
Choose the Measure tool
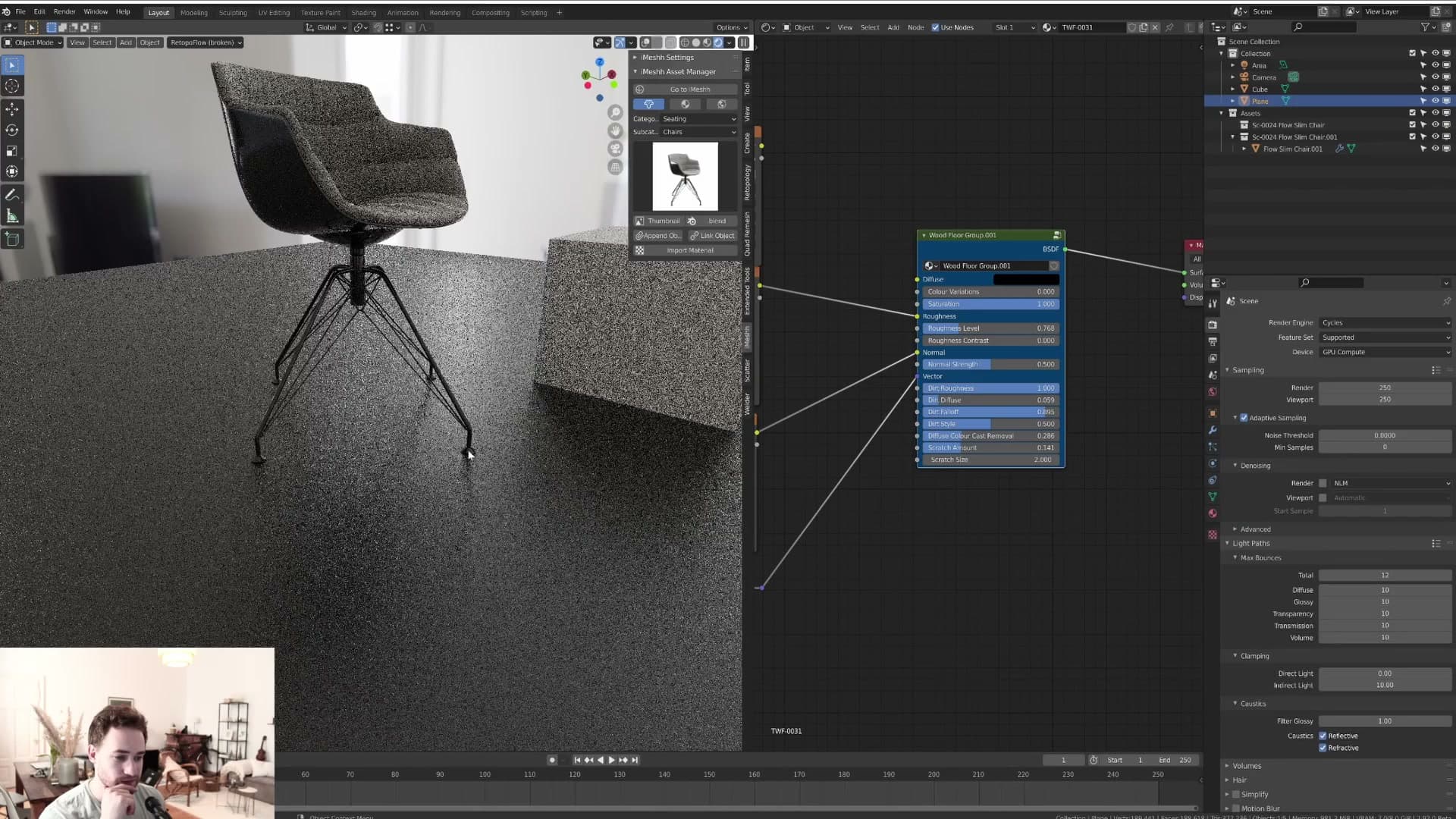click(x=12, y=217)
